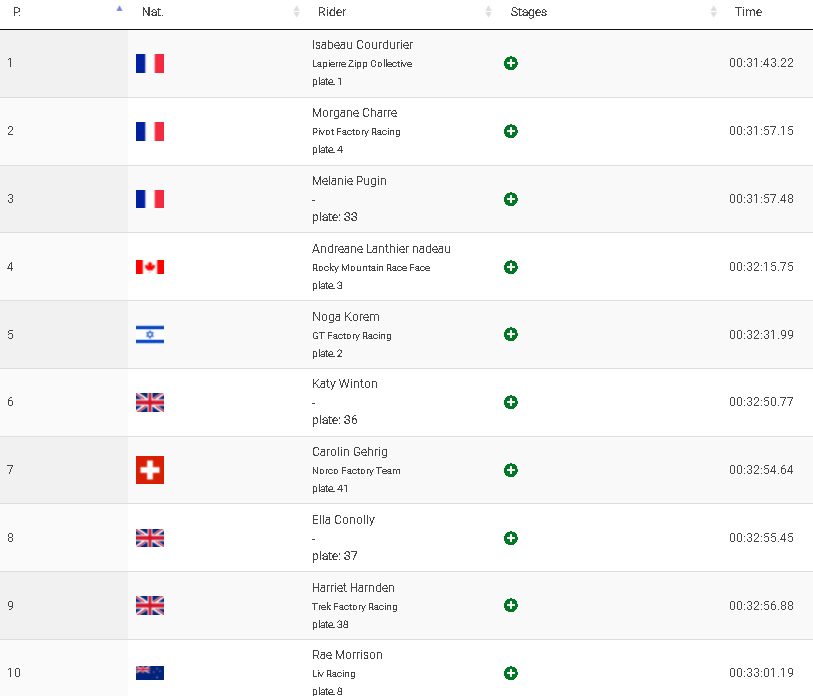813x696 pixels.
Task: Click green plus icon for Noga Korem
Action: point(511,334)
